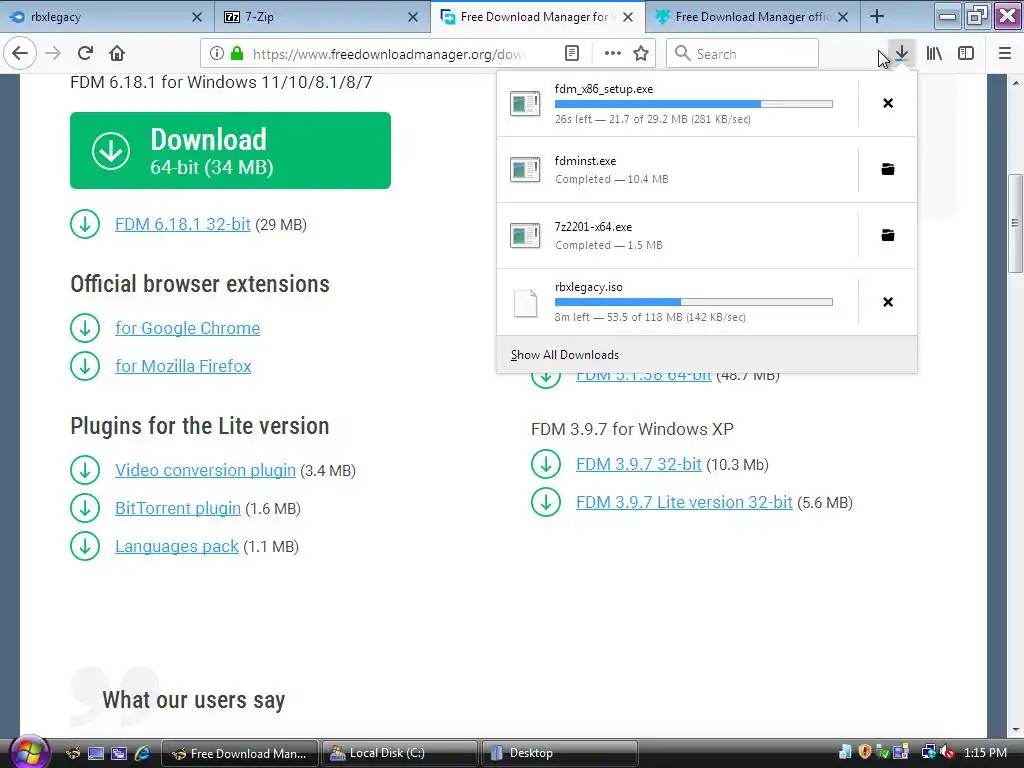Click the fdm_x86_setup.exe file icon
The image size is (1024, 768).
525,103
